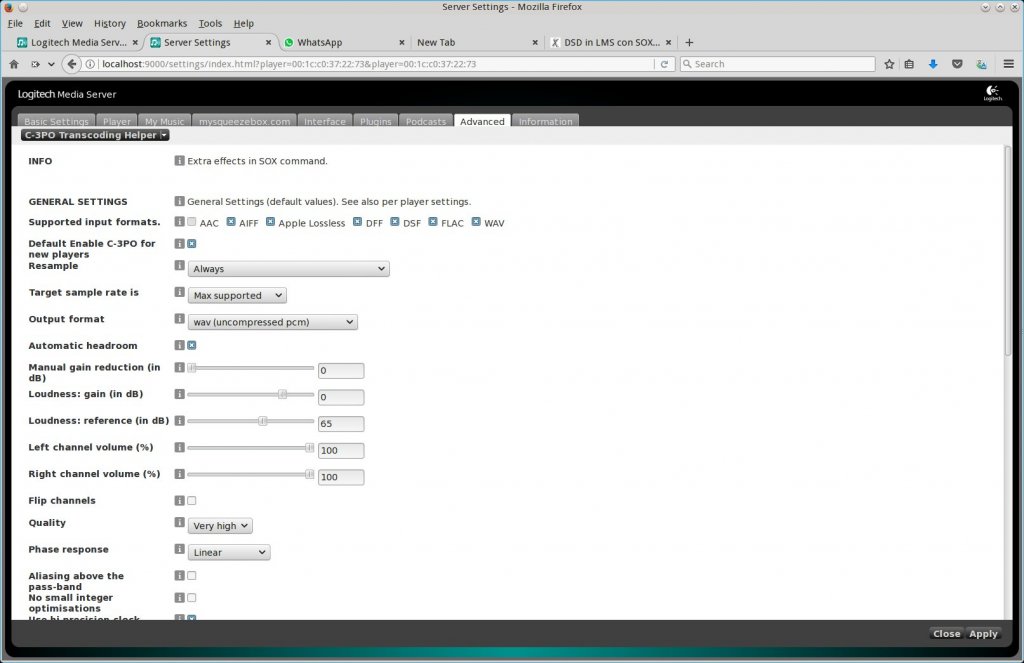Open the Quality dropdown
Image resolution: width=1024 pixels, height=663 pixels.
point(220,526)
